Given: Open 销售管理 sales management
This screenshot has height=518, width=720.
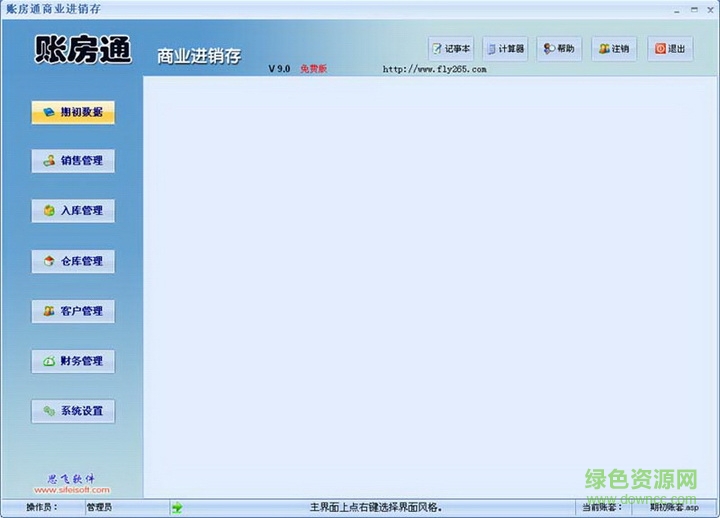Looking at the screenshot, I should [x=73, y=161].
